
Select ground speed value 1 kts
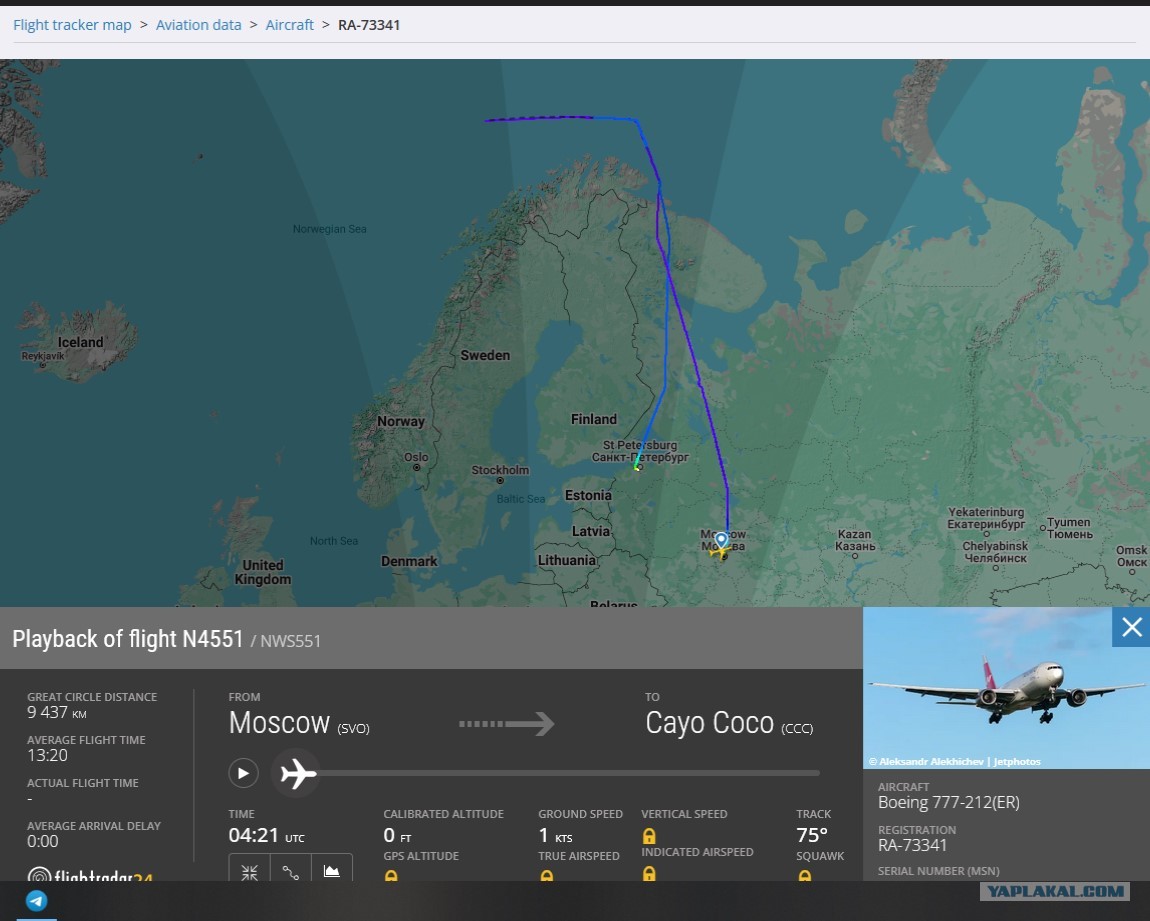[555, 835]
